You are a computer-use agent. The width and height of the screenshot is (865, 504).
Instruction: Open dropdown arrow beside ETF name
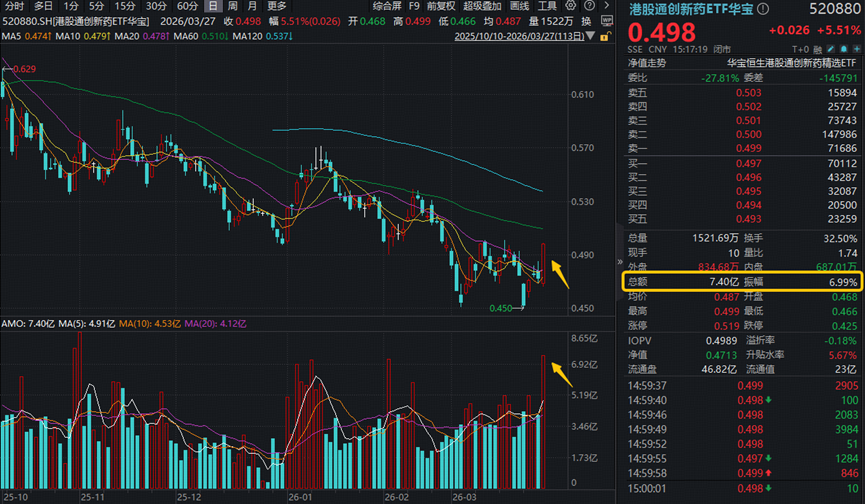pos(764,8)
